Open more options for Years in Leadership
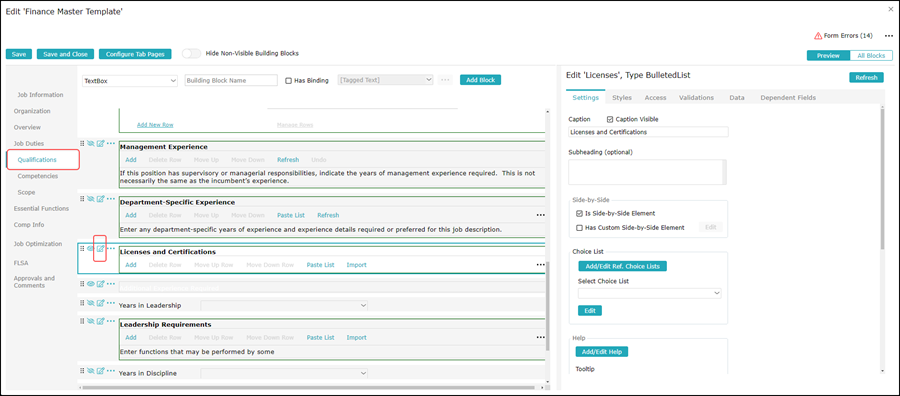 click(x=111, y=302)
